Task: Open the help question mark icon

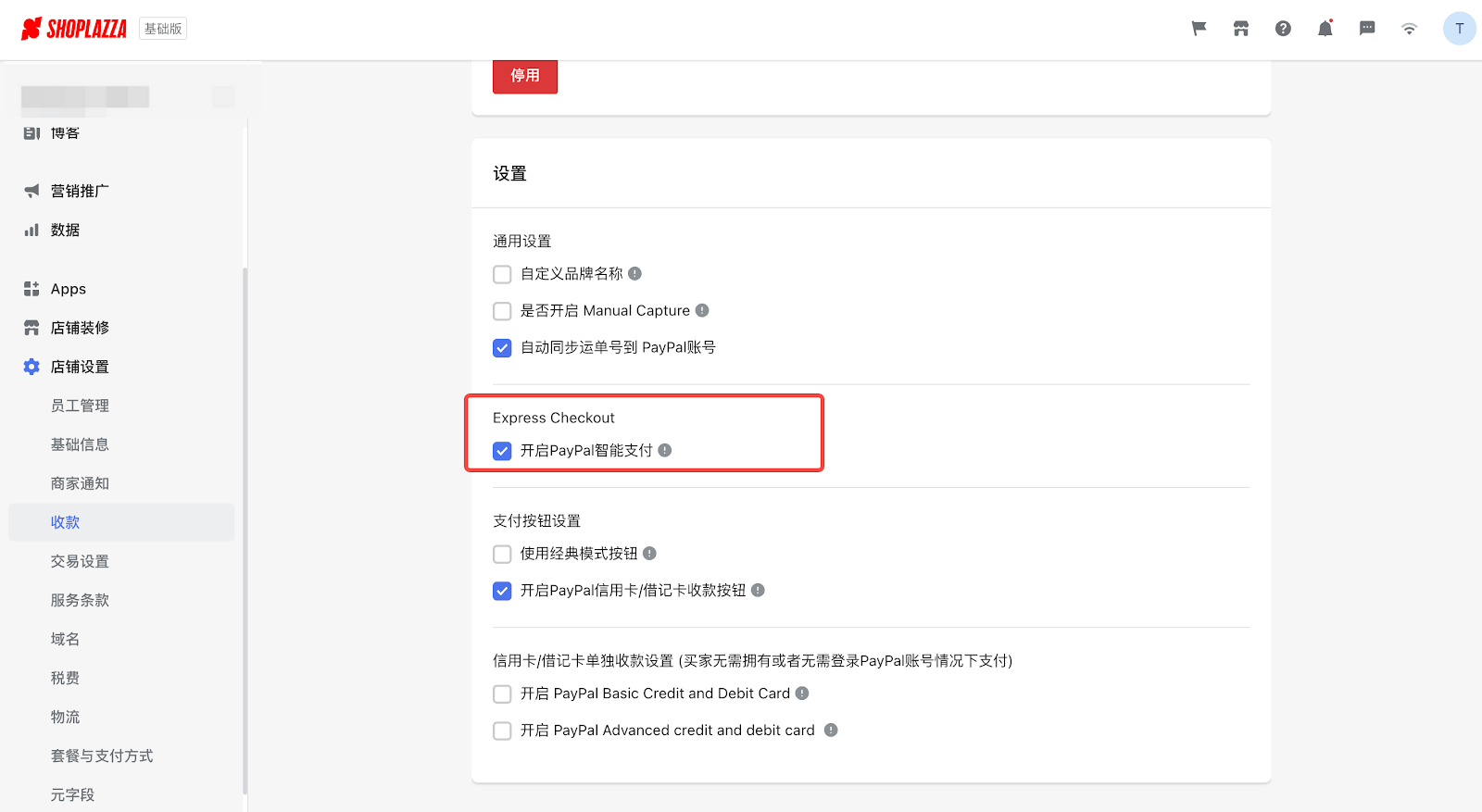Action: tap(1283, 29)
